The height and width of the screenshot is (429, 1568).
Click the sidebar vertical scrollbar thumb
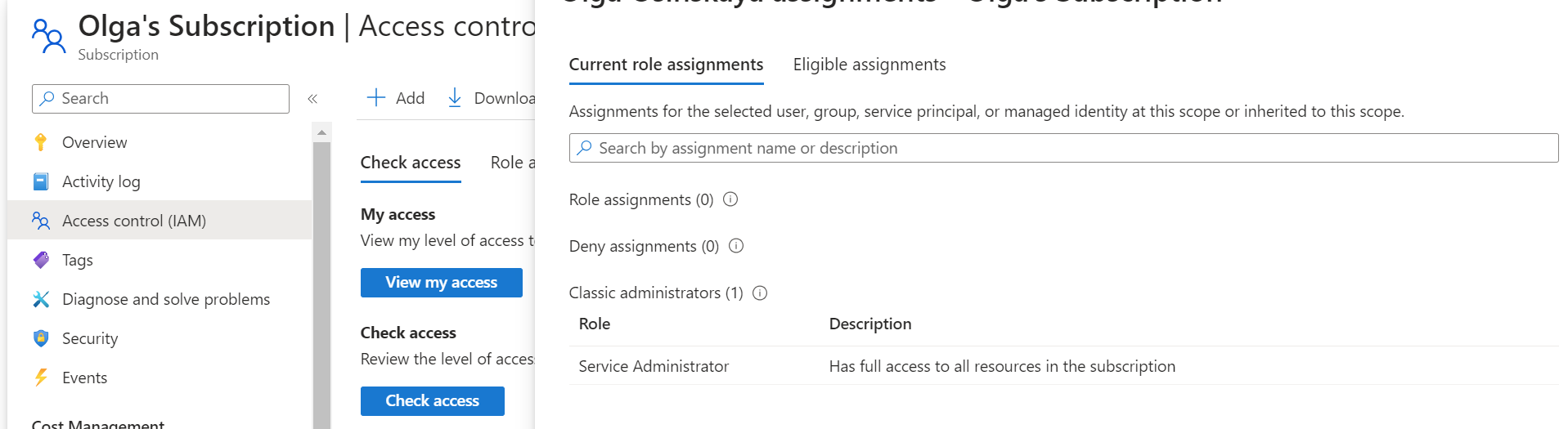[x=321, y=286]
